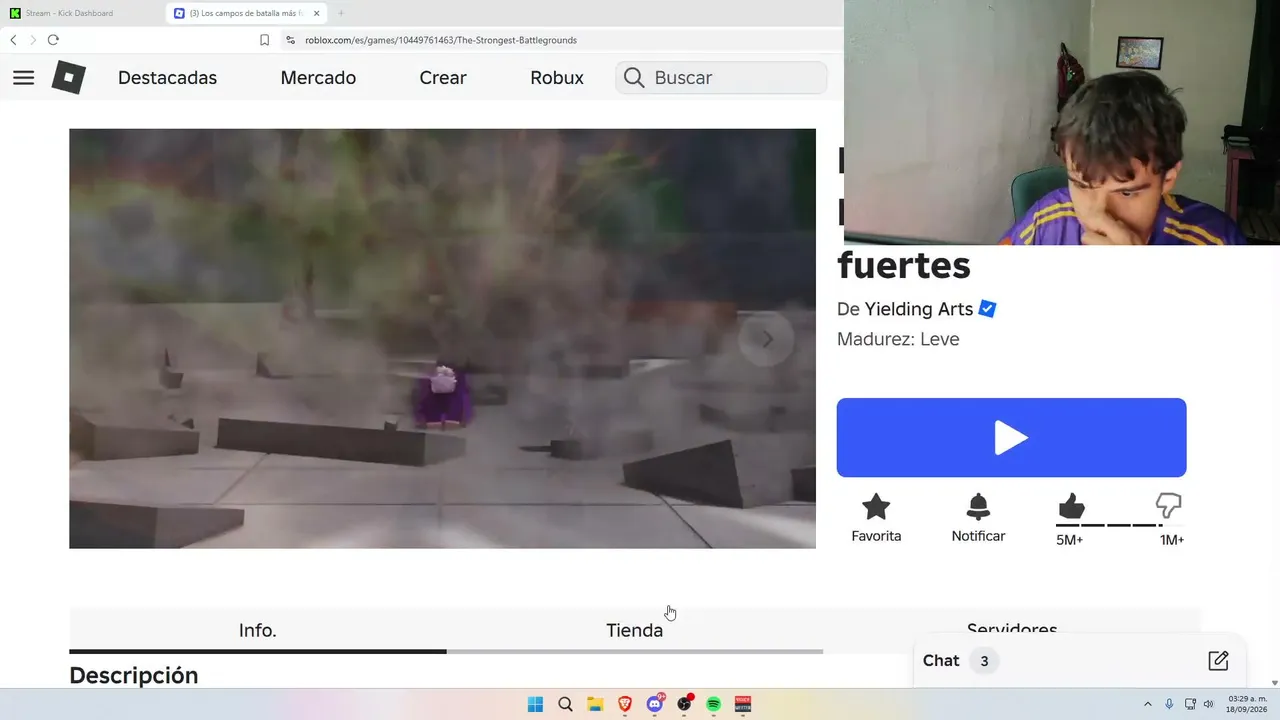
Task: Click the game preview video thumbnail
Action: pos(442,338)
